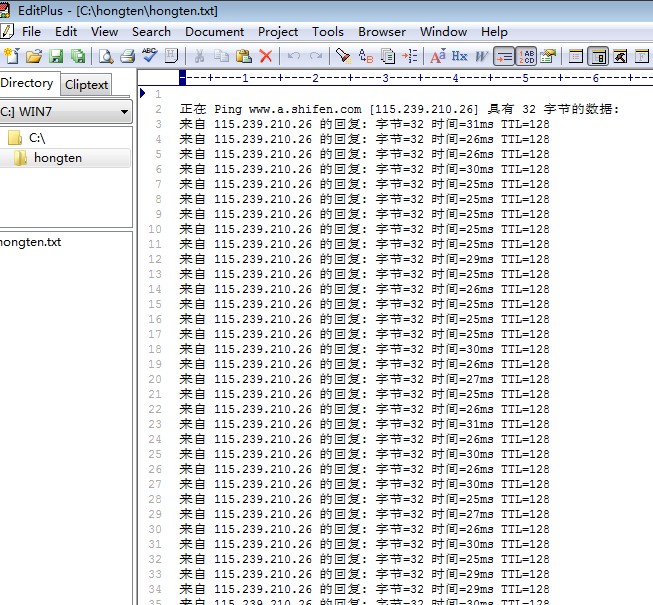
Task: Click the Find flashlight icon
Action: 343,56
